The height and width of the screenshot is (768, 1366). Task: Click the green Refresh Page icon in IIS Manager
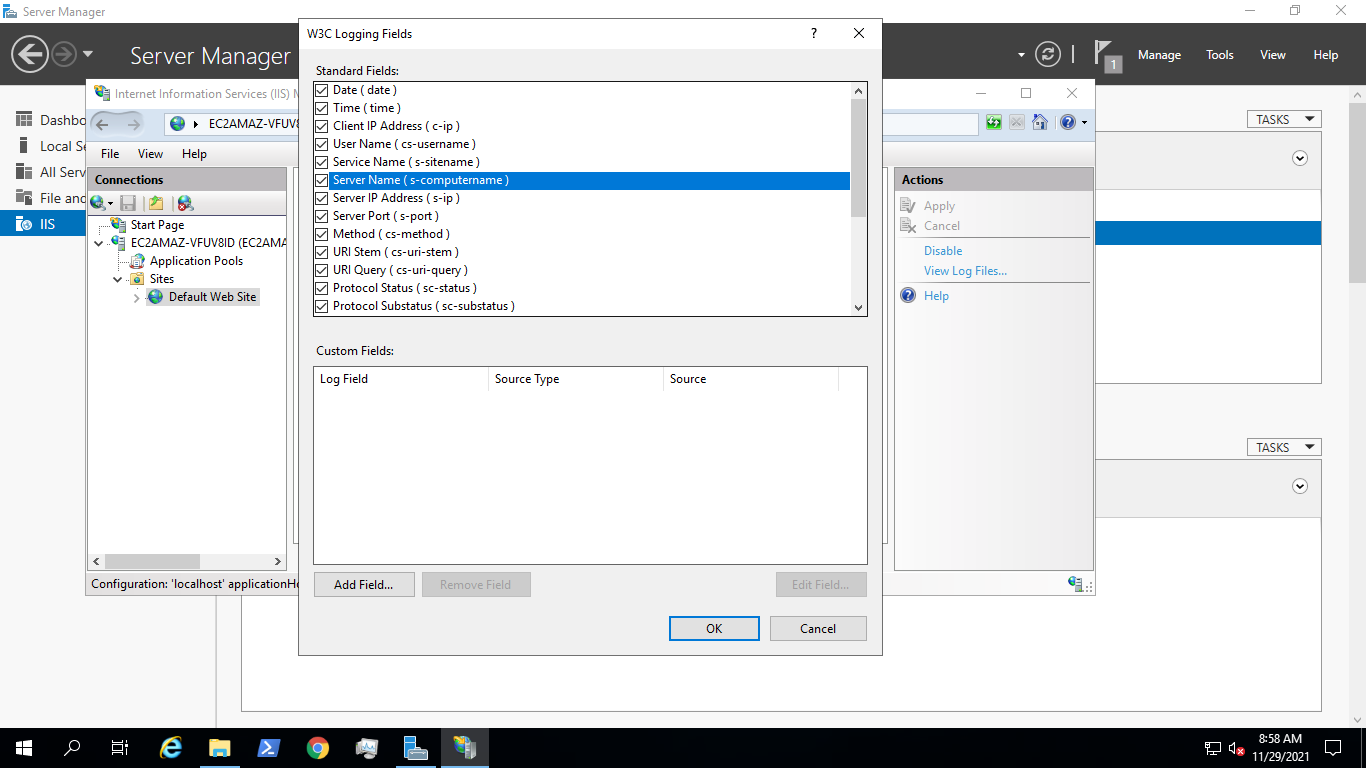[993, 122]
